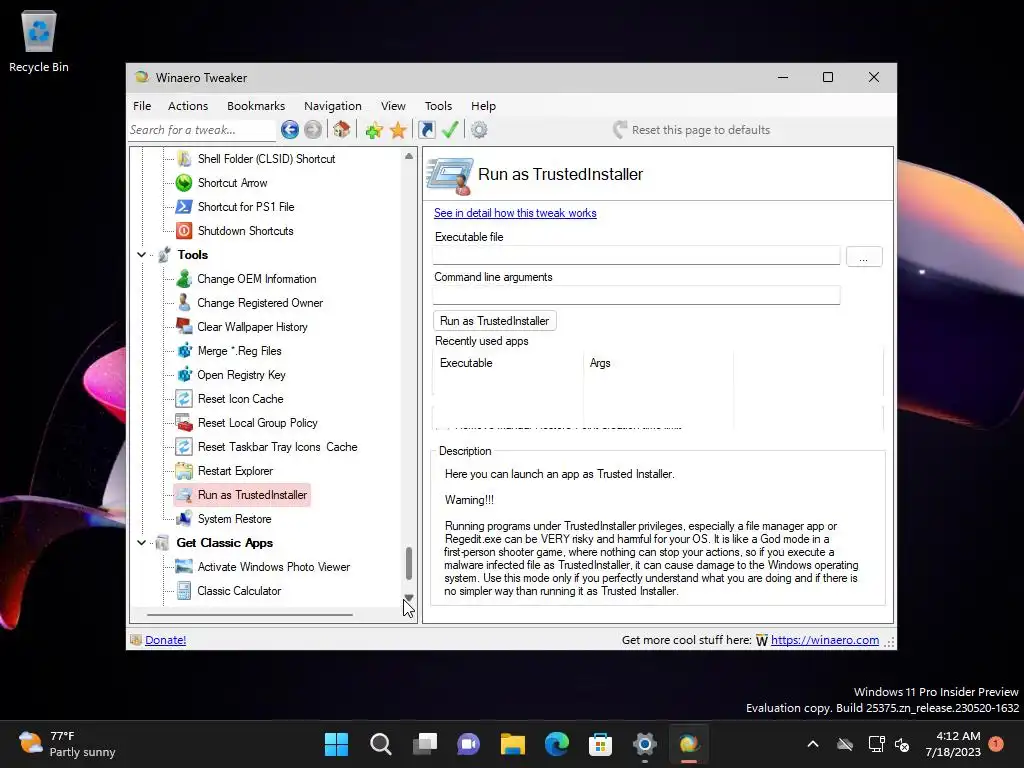Open taskbar Search
The height and width of the screenshot is (768, 1024).
click(x=381, y=744)
